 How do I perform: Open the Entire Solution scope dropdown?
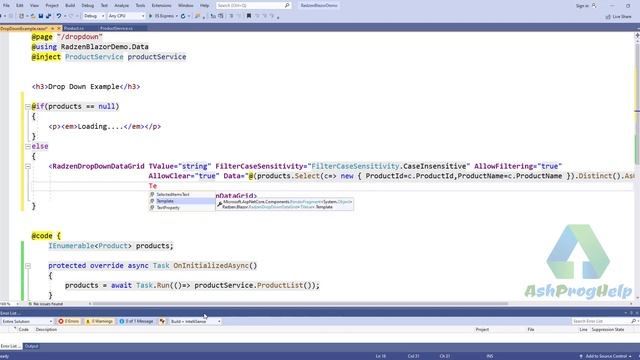pyautogui.click(x=27, y=321)
